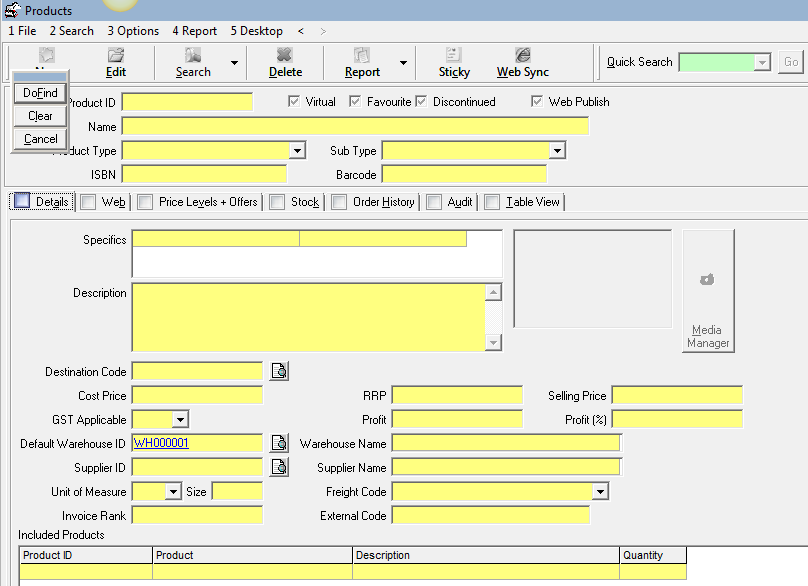808x586 pixels.
Task: Open the Media Manager camera button
Action: (x=708, y=291)
